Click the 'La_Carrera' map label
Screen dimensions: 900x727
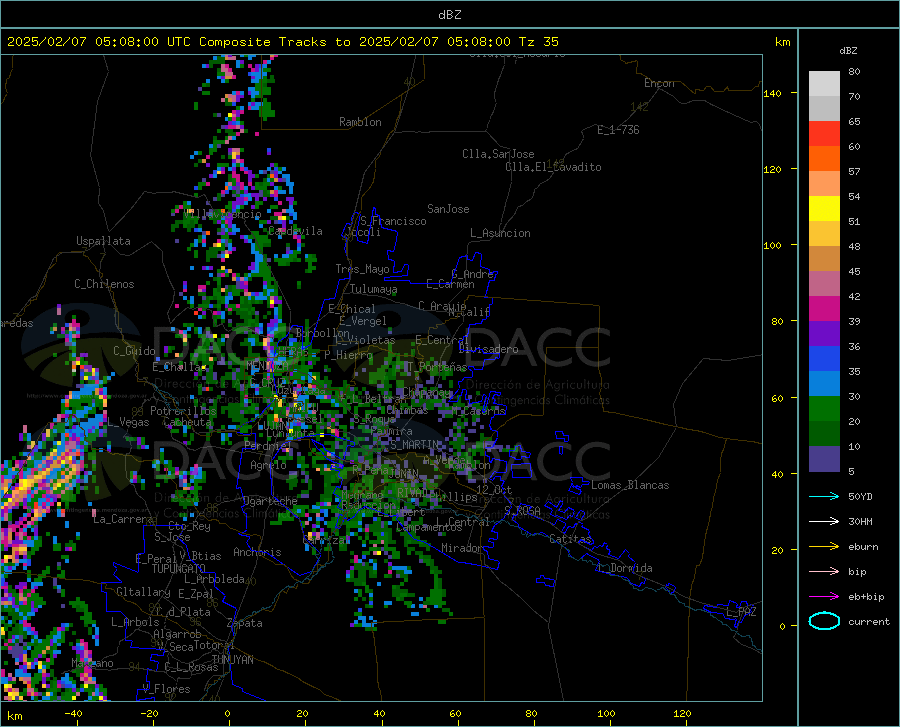123,519
